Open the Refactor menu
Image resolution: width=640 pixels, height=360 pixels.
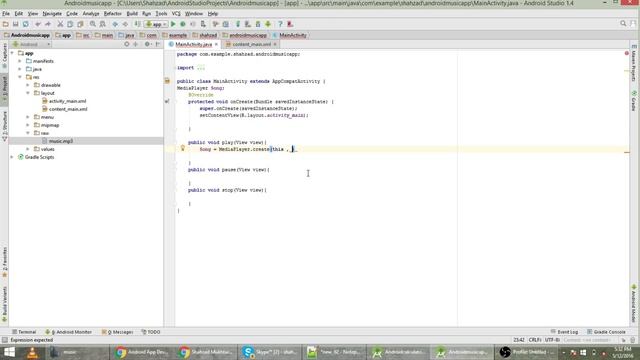click(x=113, y=13)
